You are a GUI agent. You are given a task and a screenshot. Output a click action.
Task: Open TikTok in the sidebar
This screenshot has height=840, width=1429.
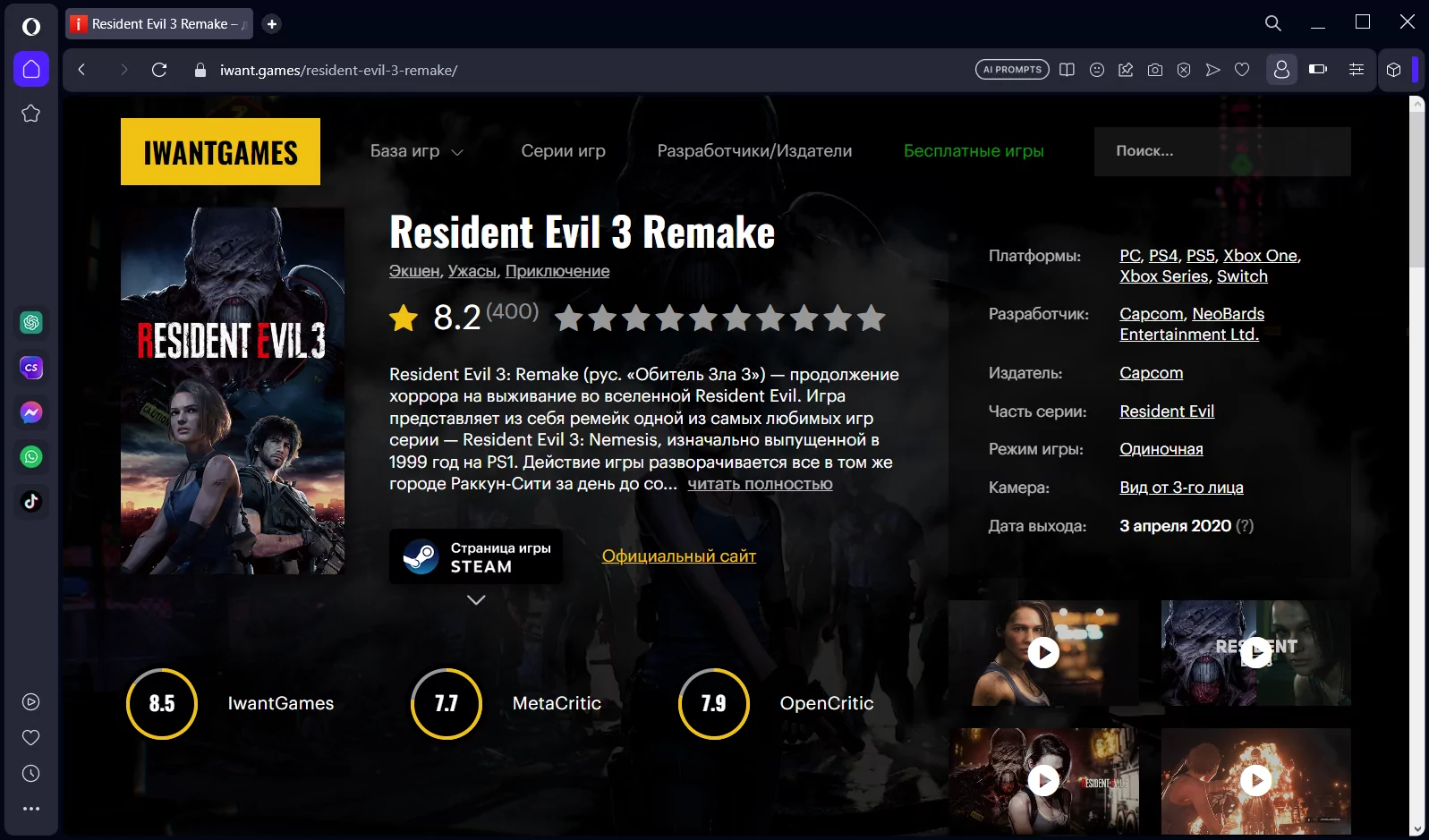[31, 501]
